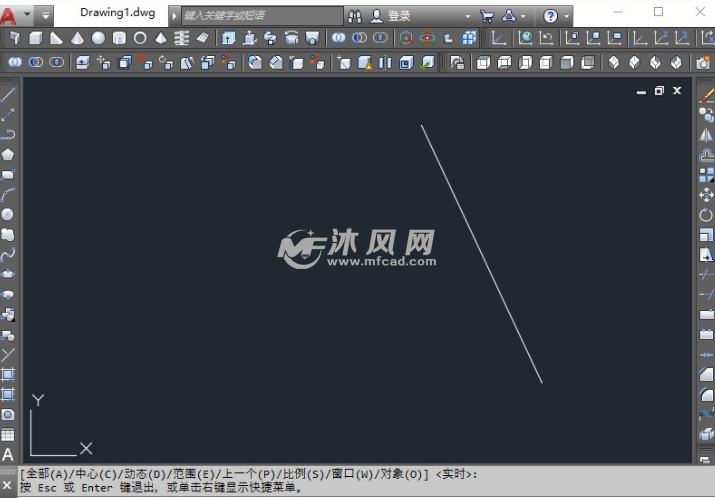Click the UCS Previous icon
715x498 pixels.
pos(546,38)
